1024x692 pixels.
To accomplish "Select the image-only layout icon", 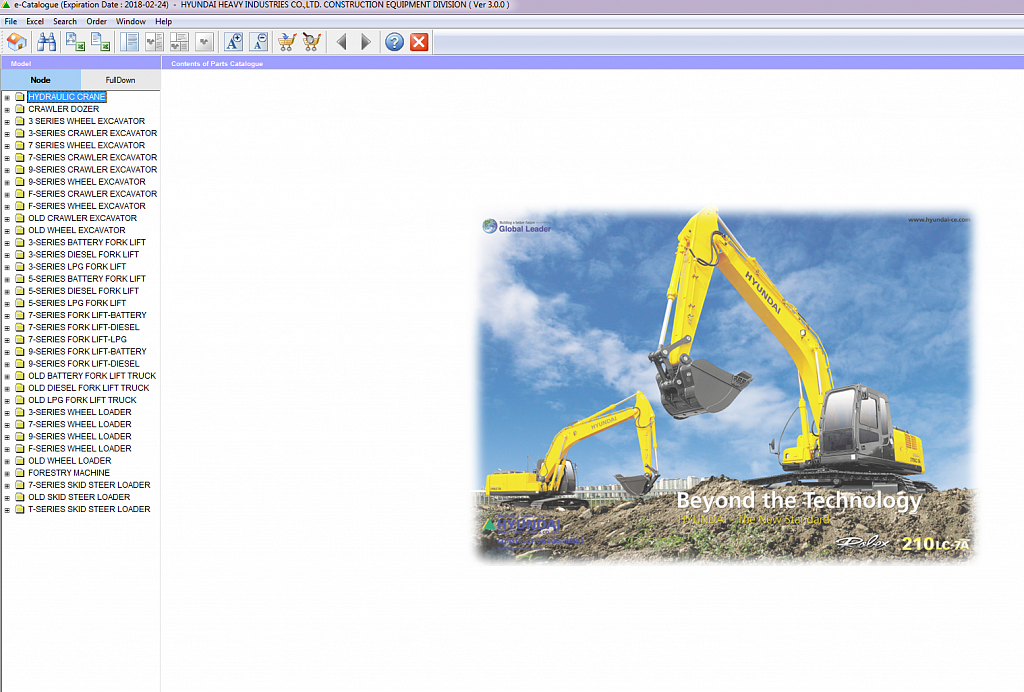I will point(204,42).
